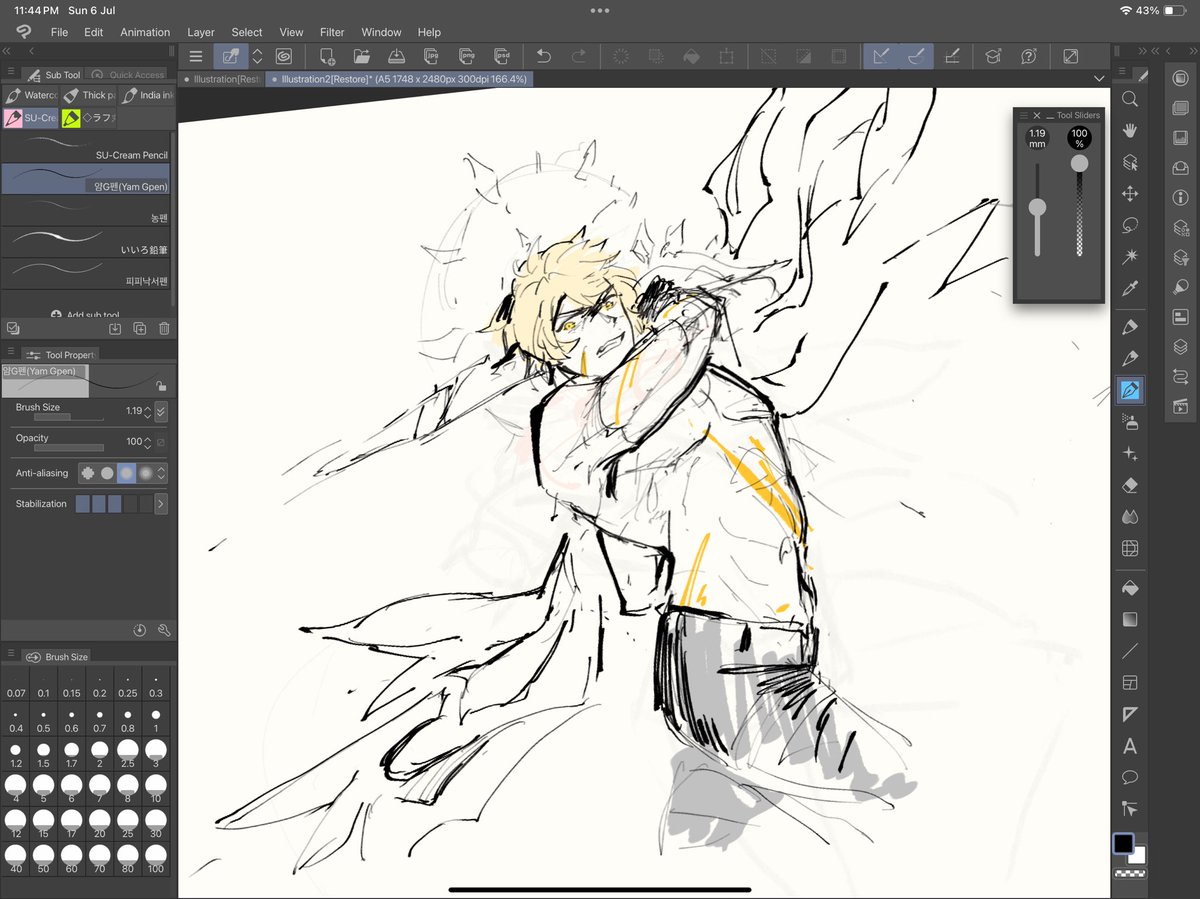Open the canvas tab list chevron
The width and height of the screenshot is (1200, 899).
[x=1099, y=78]
